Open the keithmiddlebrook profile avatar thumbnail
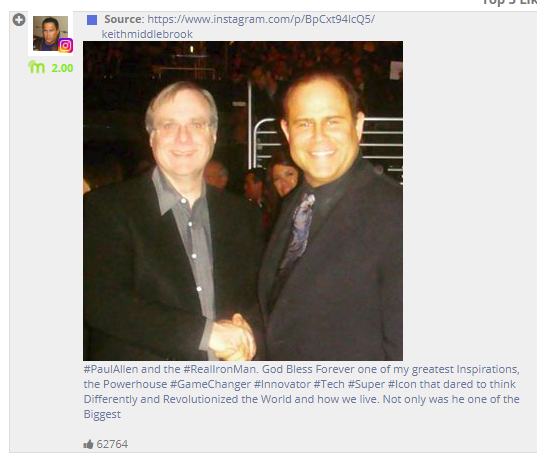This screenshot has width=537, height=456. (x=50, y=33)
